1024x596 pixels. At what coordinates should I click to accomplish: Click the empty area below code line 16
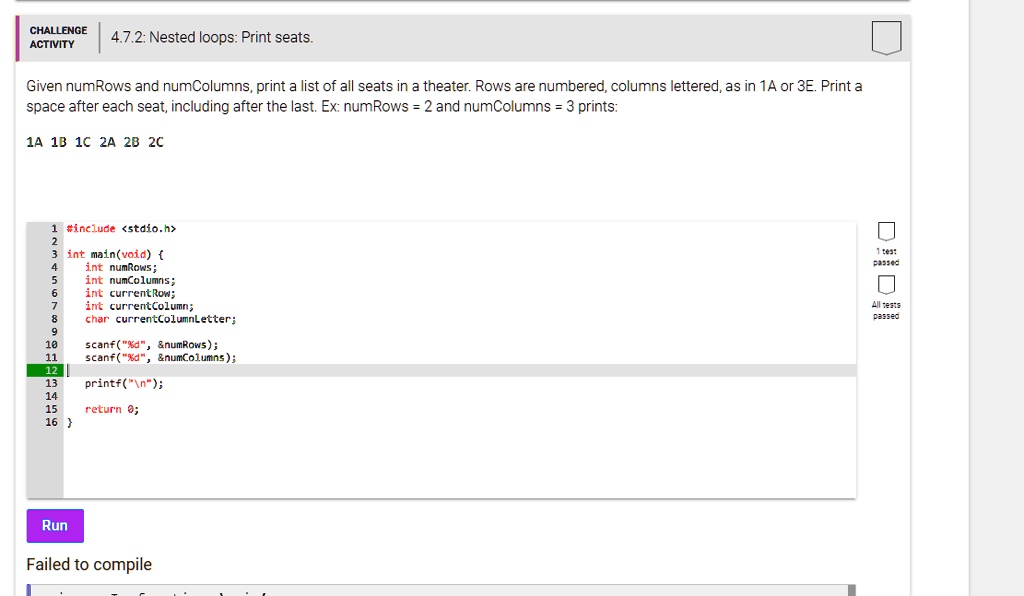click(x=460, y=463)
